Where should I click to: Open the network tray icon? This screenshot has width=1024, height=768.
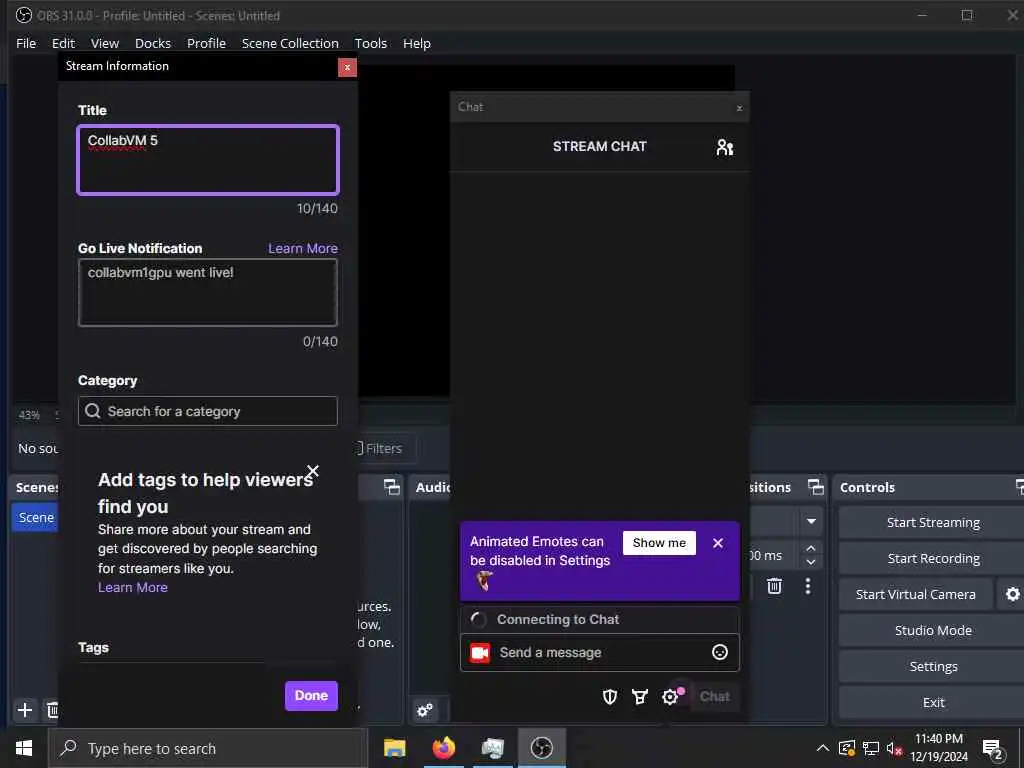pyautogui.click(x=870, y=748)
